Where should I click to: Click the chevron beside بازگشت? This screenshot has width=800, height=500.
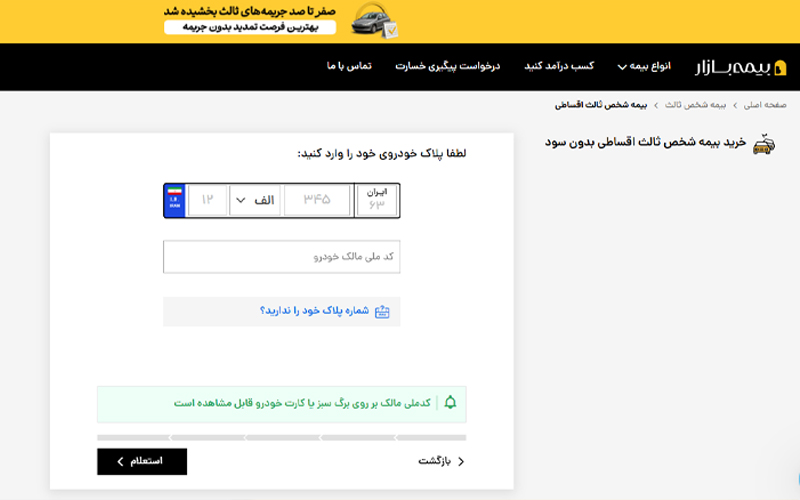(x=461, y=462)
